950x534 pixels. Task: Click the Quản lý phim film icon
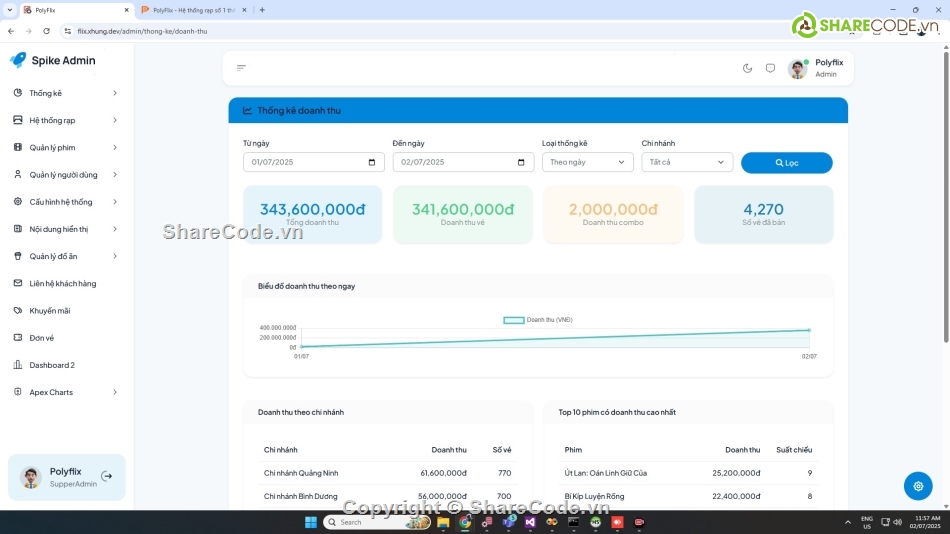(x=18, y=147)
